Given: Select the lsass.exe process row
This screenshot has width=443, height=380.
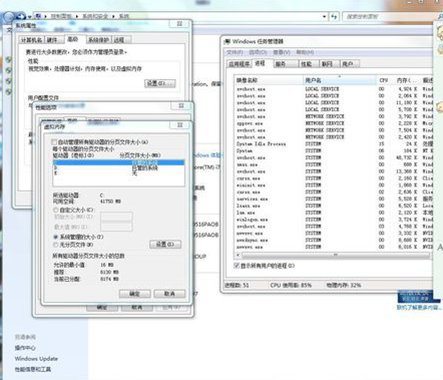Looking at the screenshot, I should click(x=333, y=206).
